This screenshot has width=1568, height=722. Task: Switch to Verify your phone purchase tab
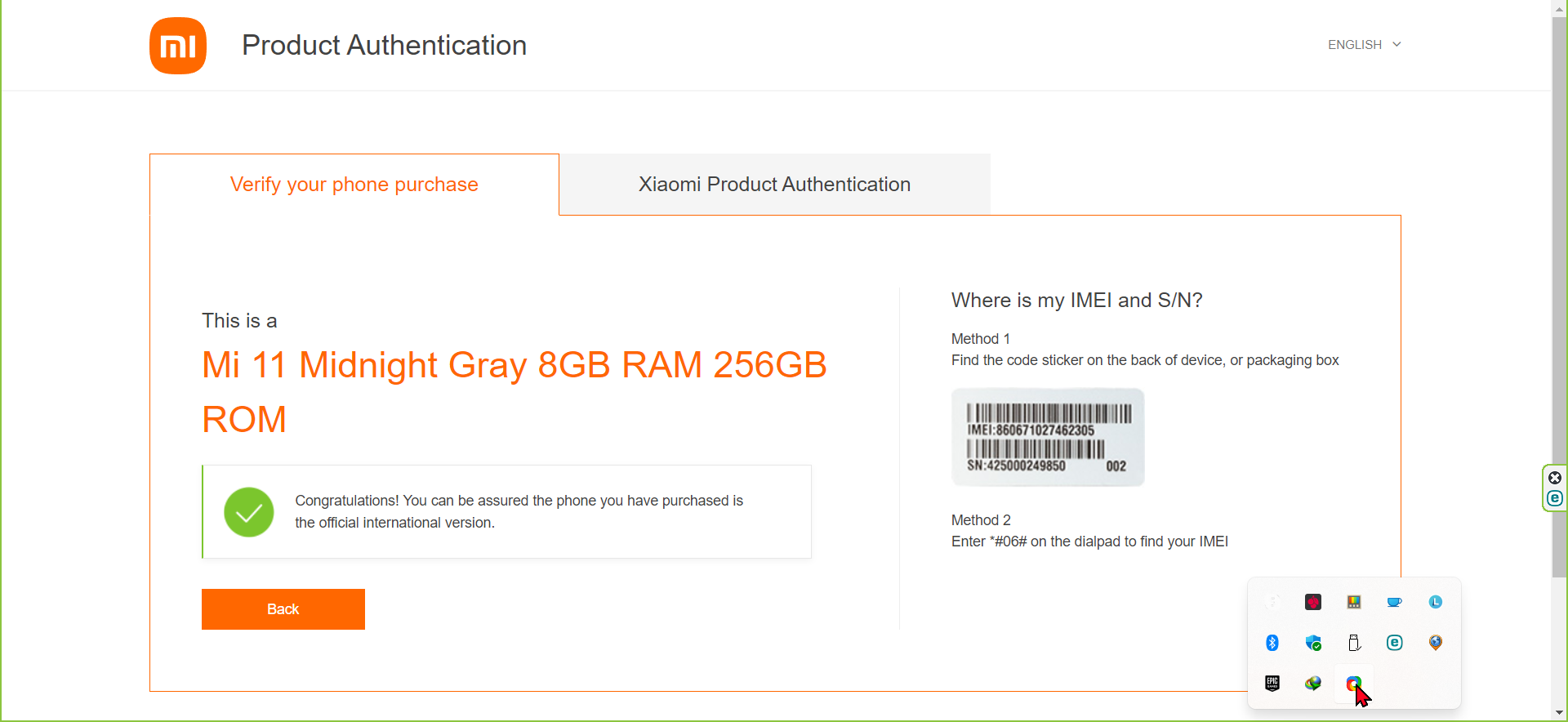click(x=354, y=185)
